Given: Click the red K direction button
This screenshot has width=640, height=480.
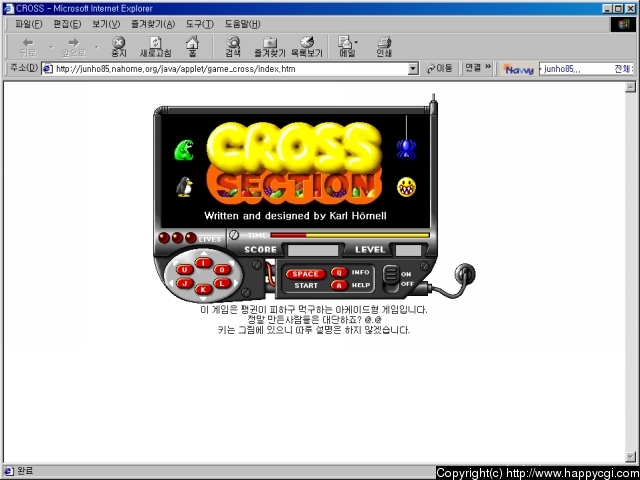Looking at the screenshot, I should click(203, 289).
